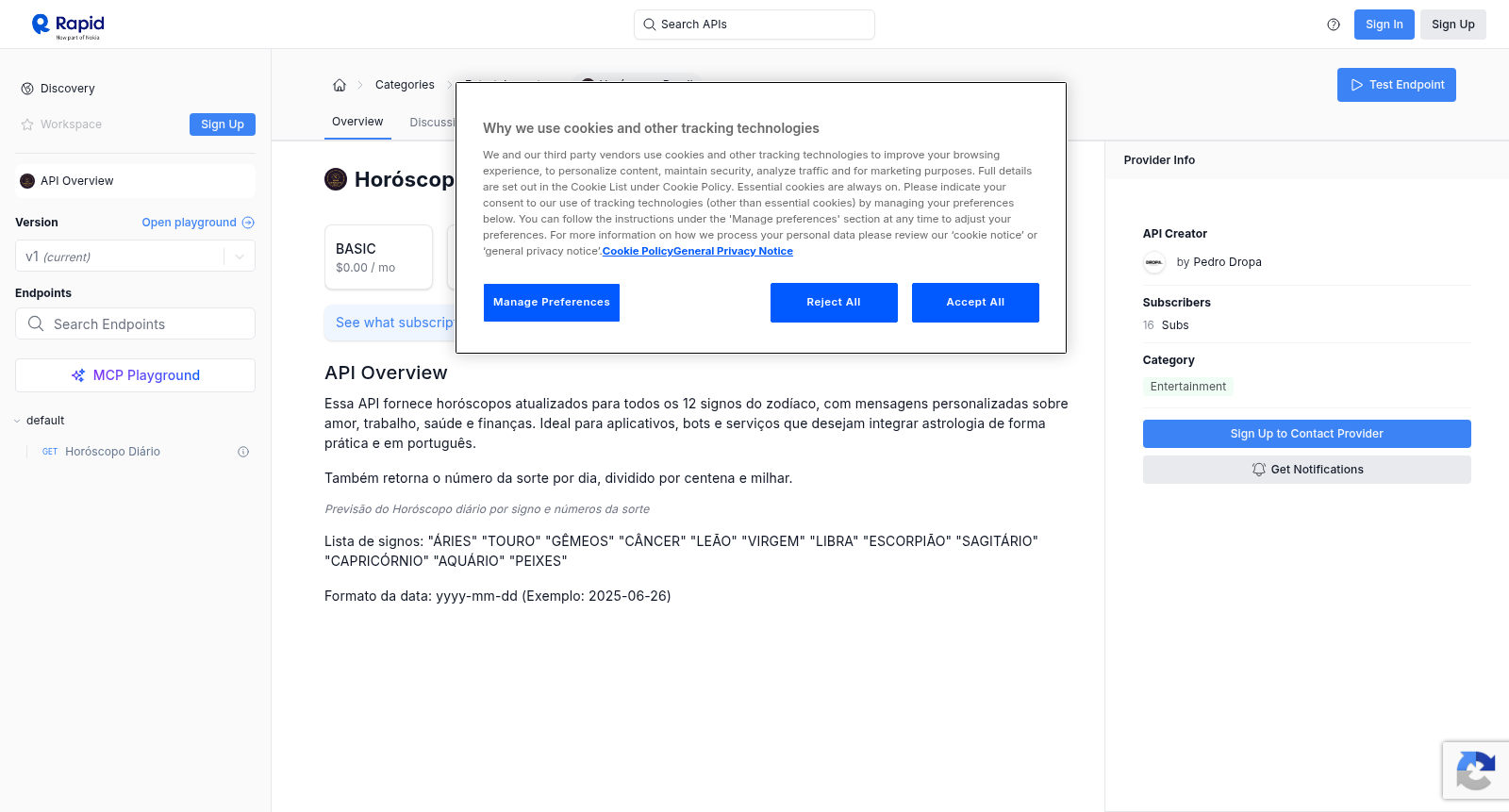Click the Workspace star icon

coord(27,124)
